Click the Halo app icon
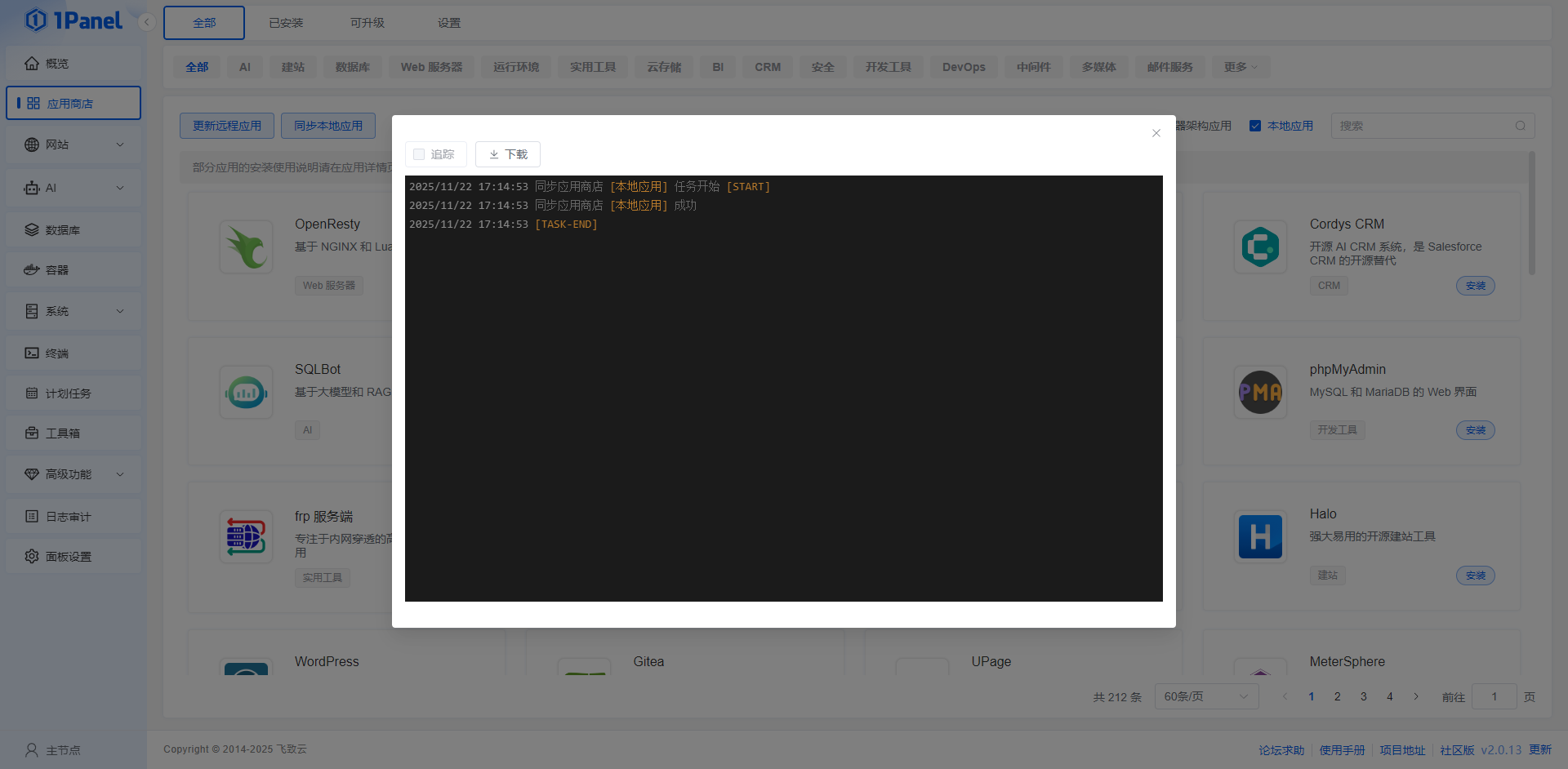The image size is (1568, 769). click(1260, 537)
